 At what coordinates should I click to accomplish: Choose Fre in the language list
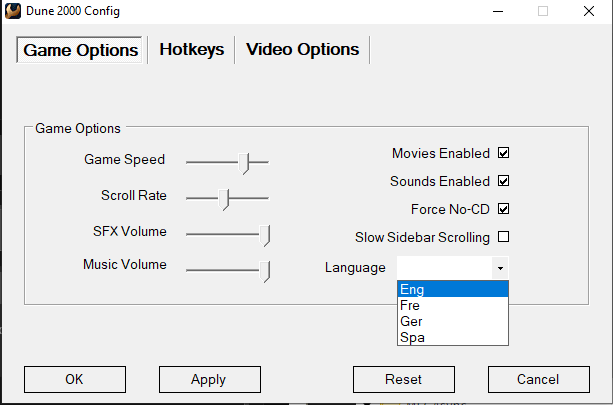(x=453, y=306)
